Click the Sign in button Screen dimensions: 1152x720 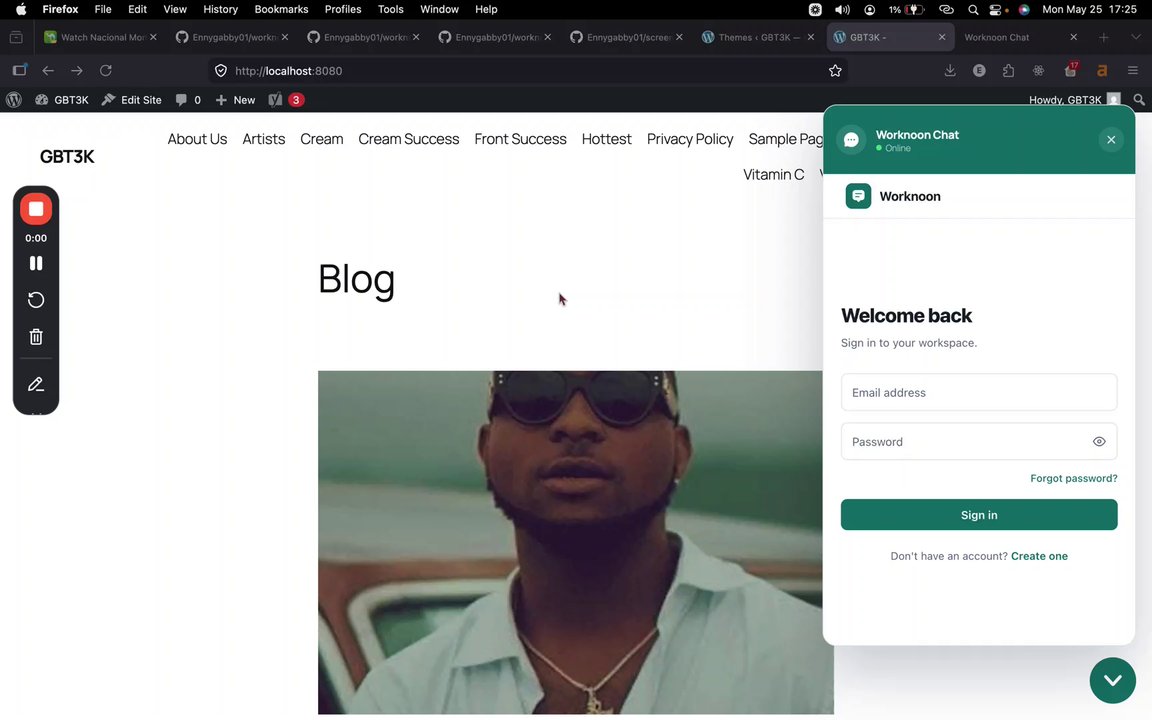(x=979, y=515)
